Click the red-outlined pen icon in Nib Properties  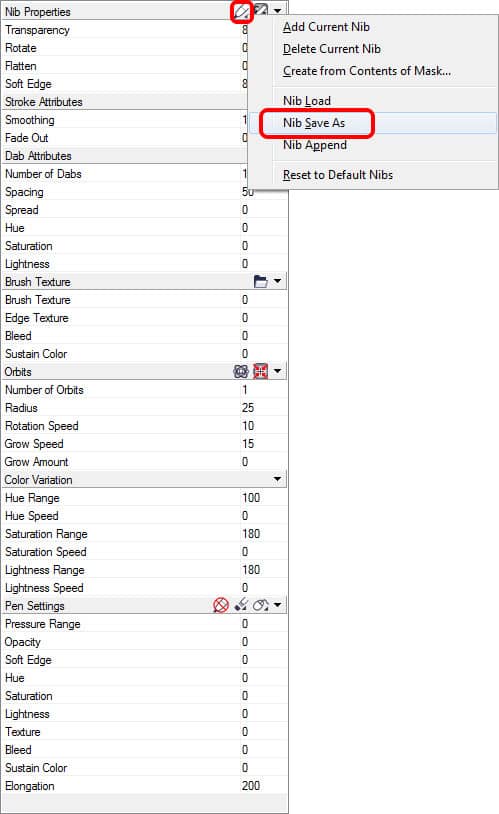pos(241,11)
